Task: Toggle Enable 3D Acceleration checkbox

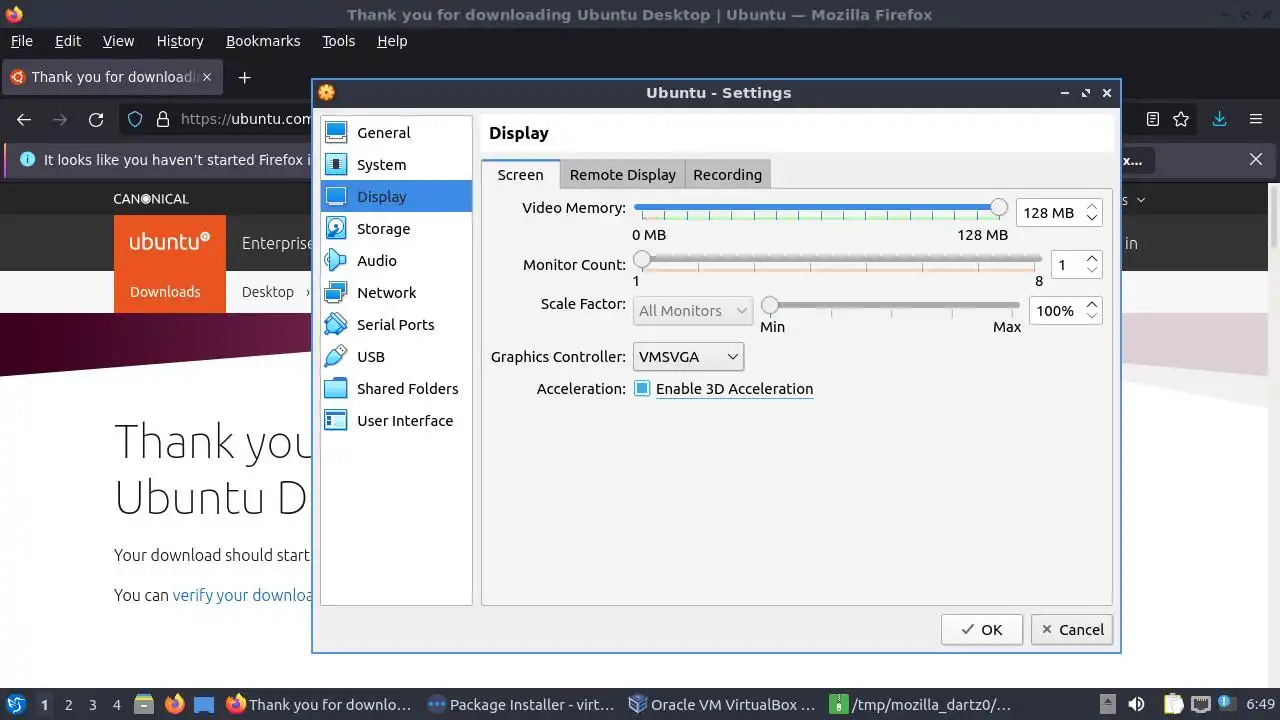Action: click(642, 389)
